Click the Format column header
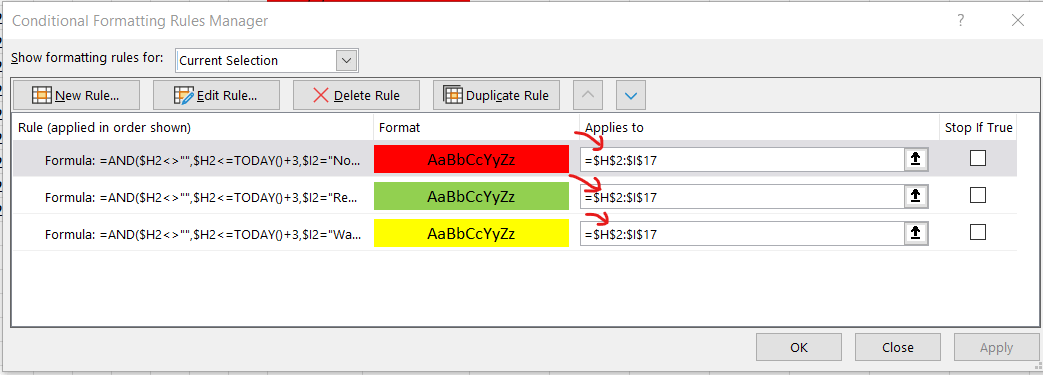Image resolution: width=1043 pixels, height=375 pixels. pyautogui.click(x=399, y=128)
